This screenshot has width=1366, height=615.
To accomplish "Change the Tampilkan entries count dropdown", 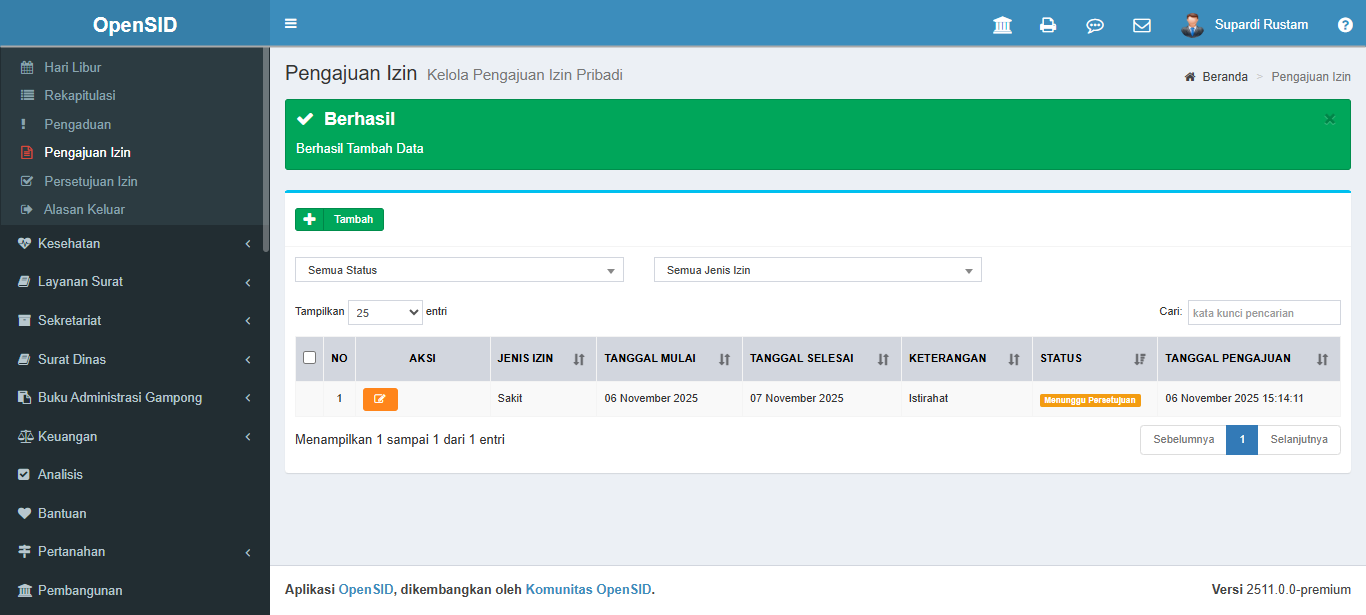I will tap(385, 312).
